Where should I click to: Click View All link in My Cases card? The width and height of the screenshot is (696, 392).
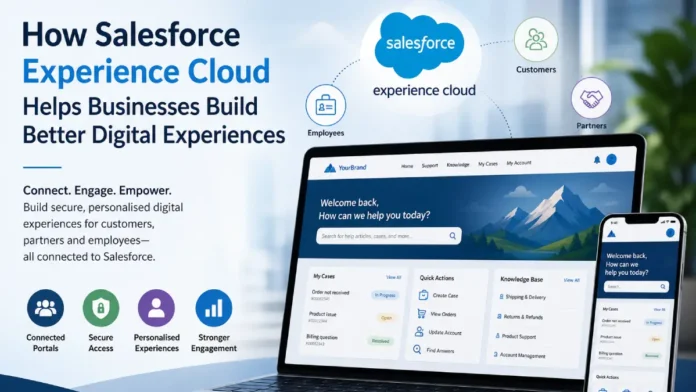point(393,277)
